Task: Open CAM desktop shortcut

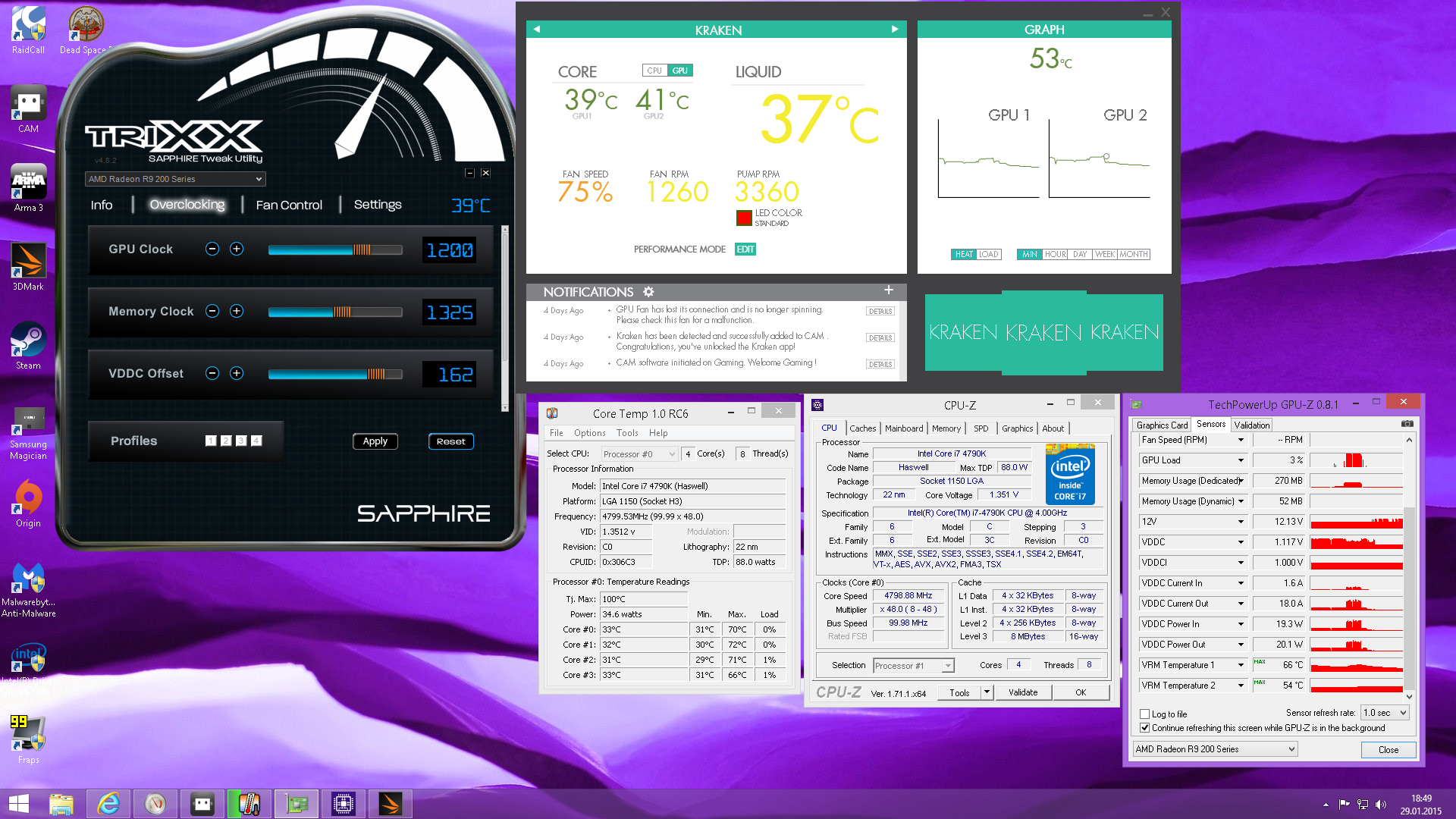Action: (x=28, y=109)
